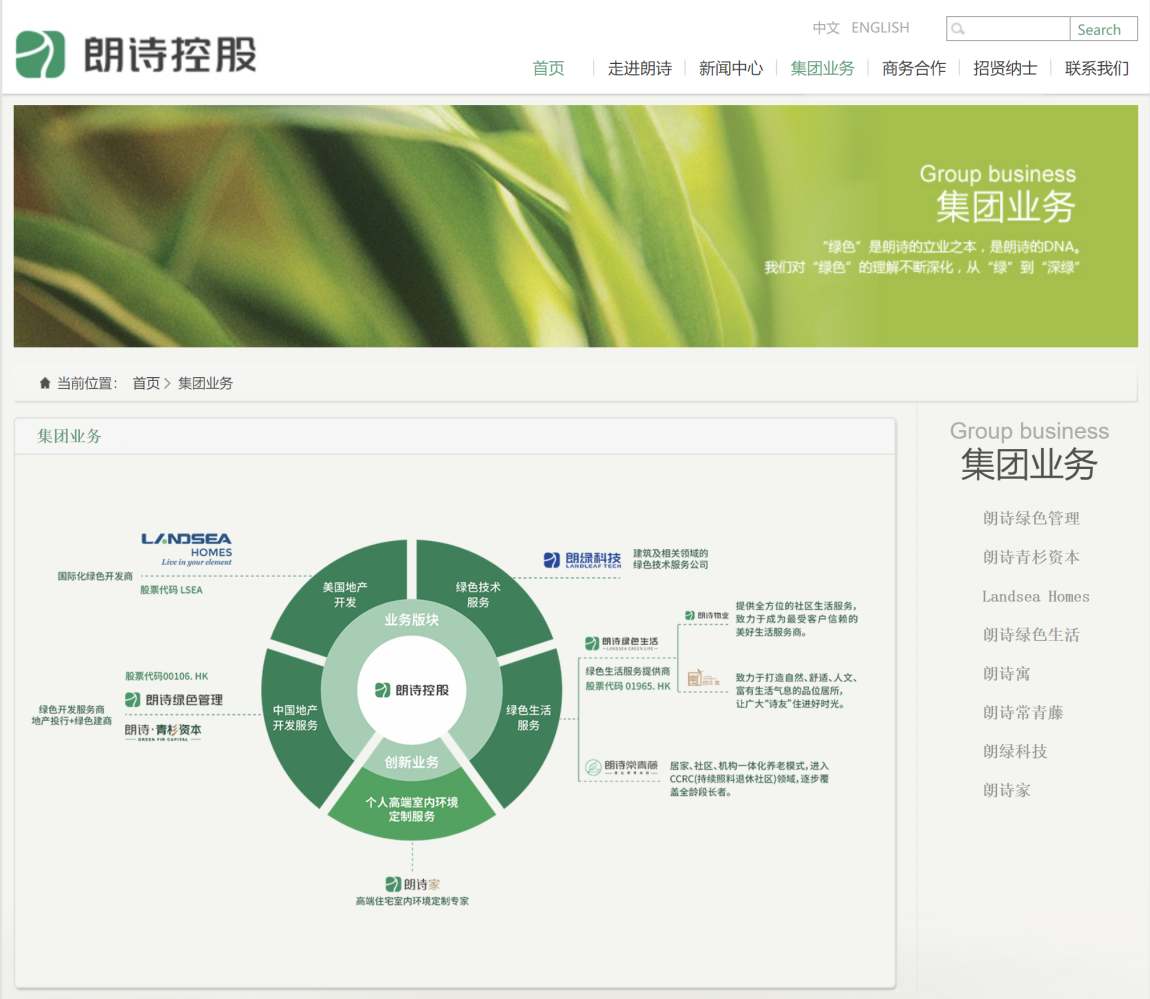Open Landsea Homes in sidebar
1150x999 pixels.
(x=1036, y=596)
